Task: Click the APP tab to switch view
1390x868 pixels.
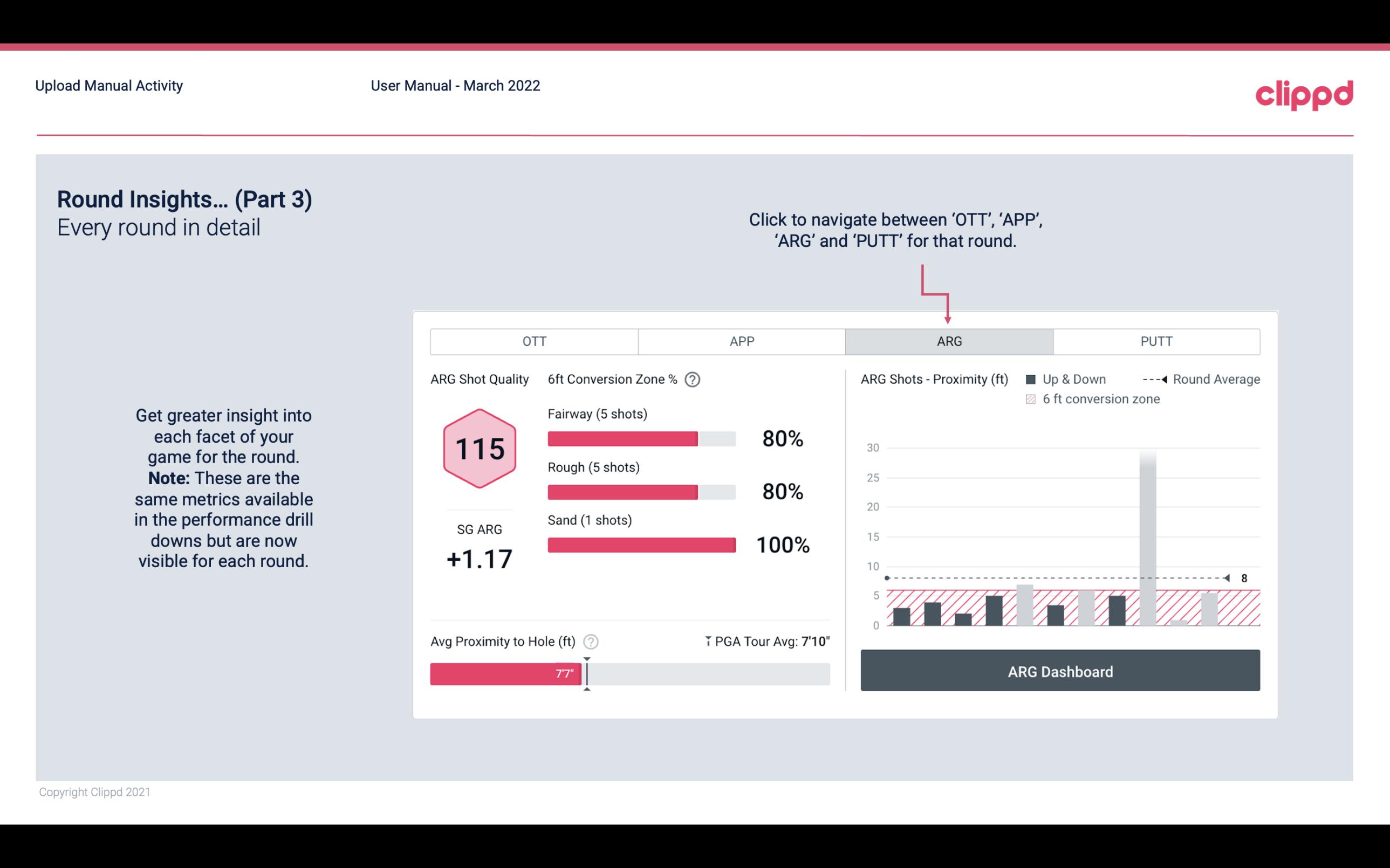Action: (x=740, y=340)
